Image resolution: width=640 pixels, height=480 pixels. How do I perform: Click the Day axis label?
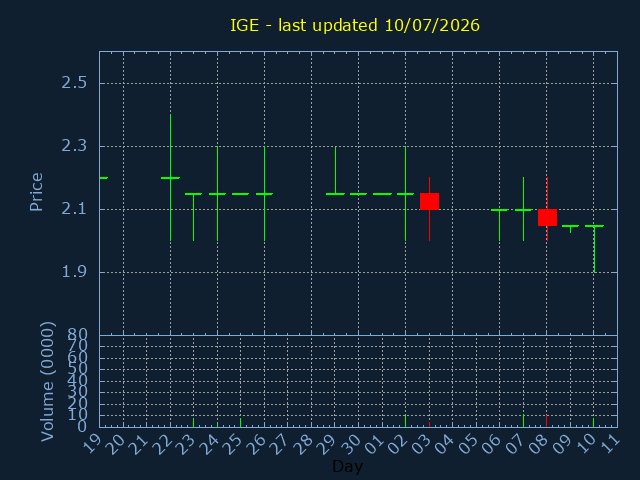(348, 466)
